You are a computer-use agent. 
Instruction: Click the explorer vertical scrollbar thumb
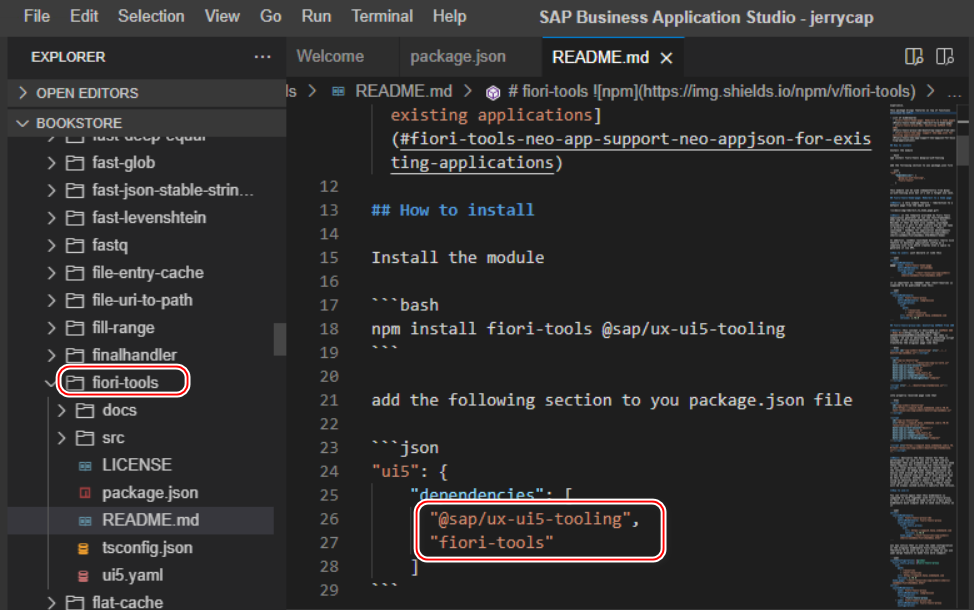pyautogui.click(x=280, y=339)
